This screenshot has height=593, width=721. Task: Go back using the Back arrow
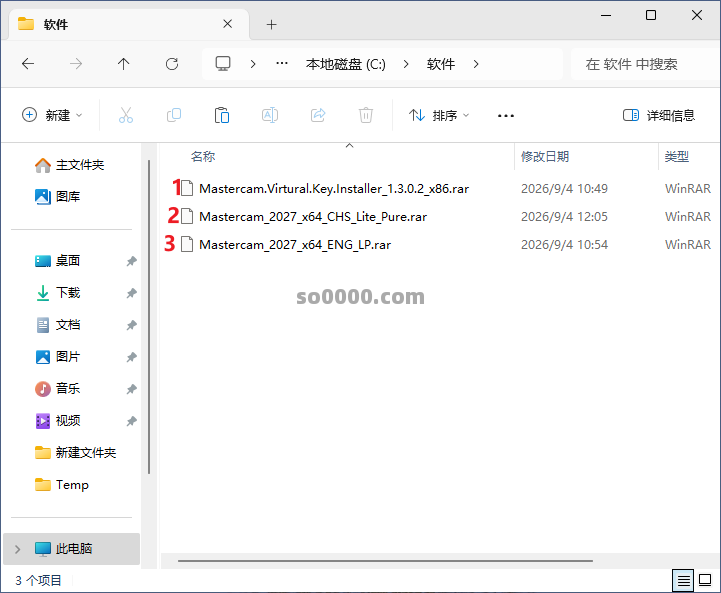point(28,63)
